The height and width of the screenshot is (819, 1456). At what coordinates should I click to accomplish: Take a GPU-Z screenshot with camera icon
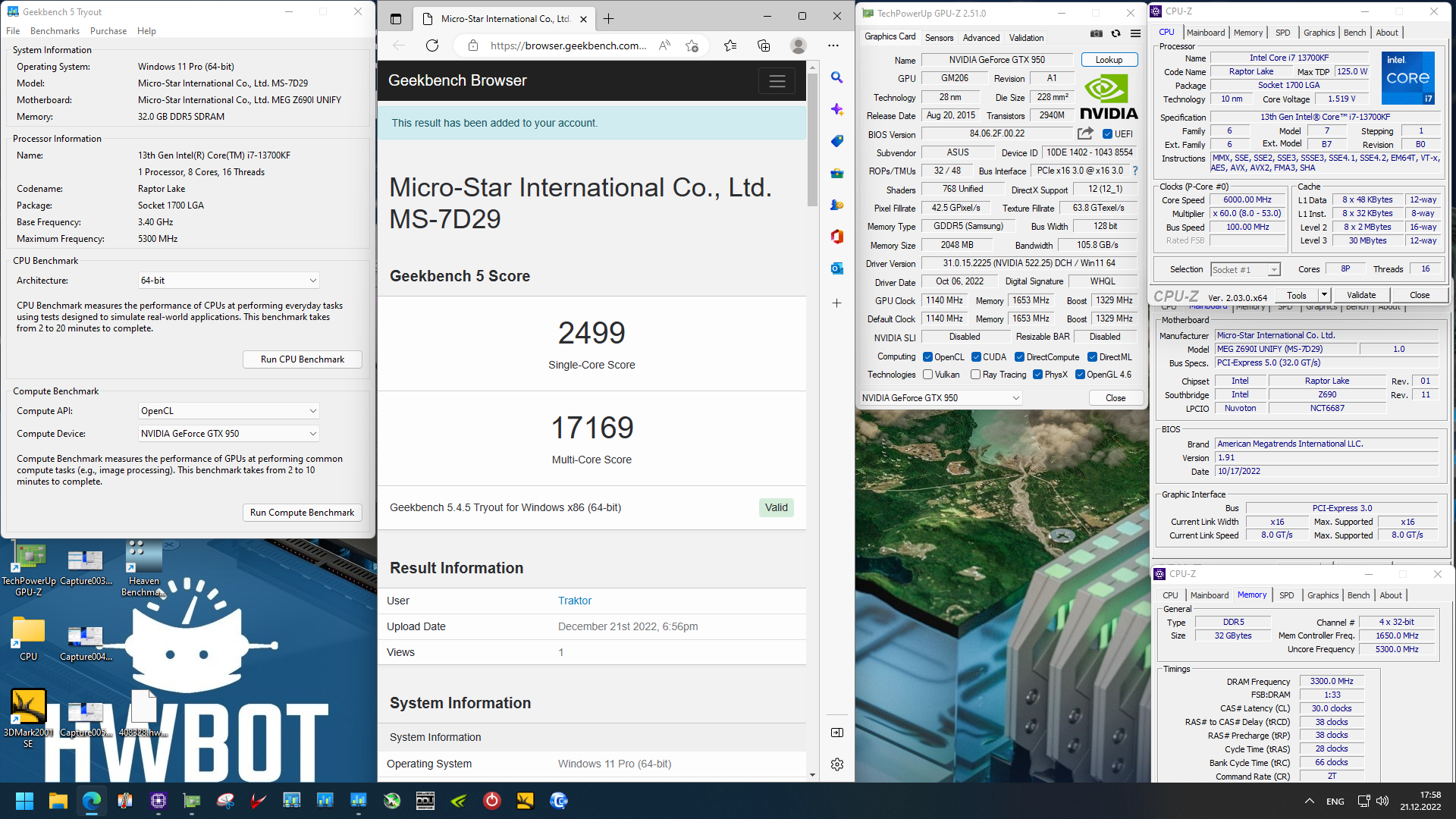(1097, 33)
